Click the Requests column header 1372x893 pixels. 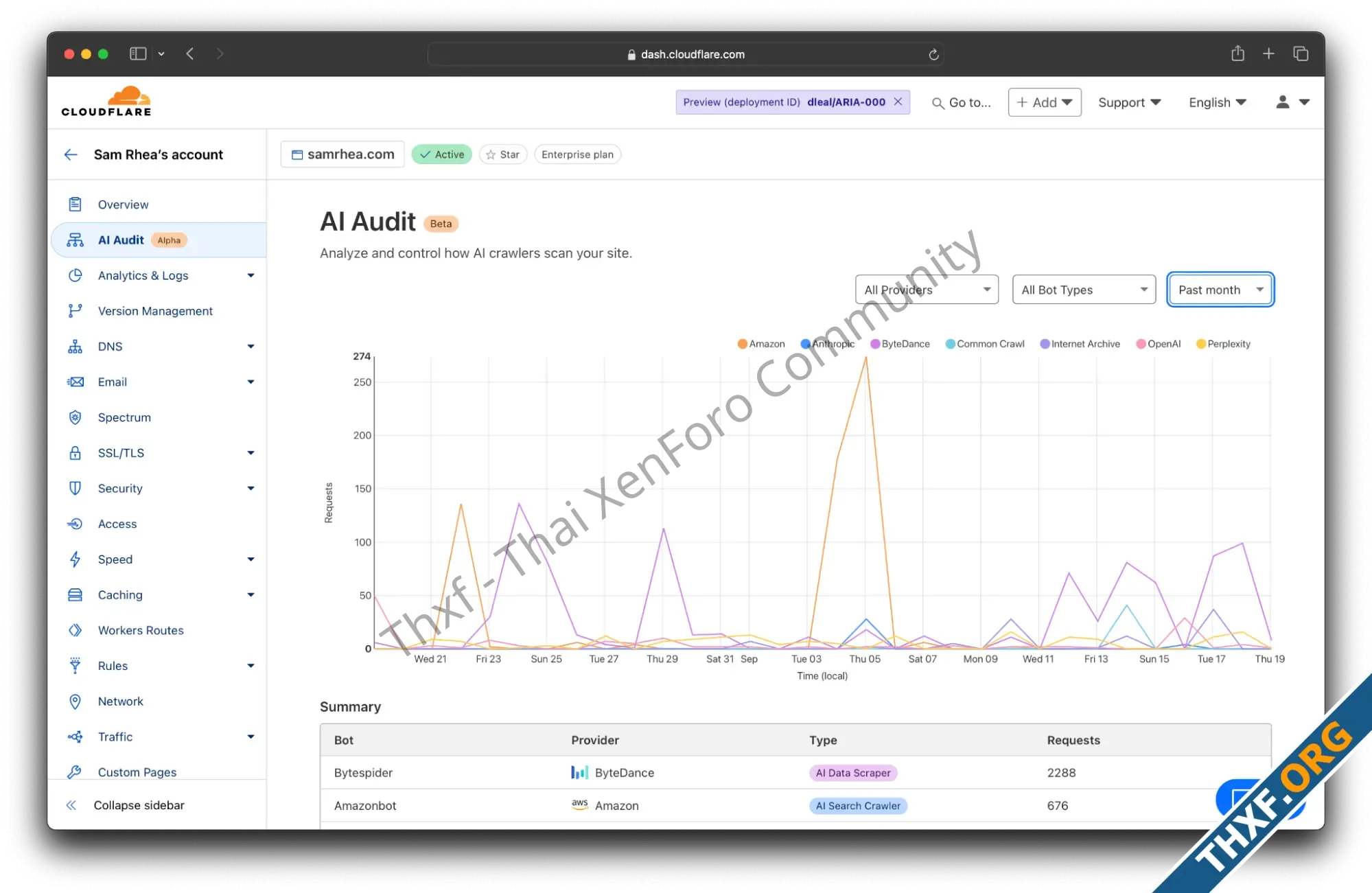(x=1073, y=740)
